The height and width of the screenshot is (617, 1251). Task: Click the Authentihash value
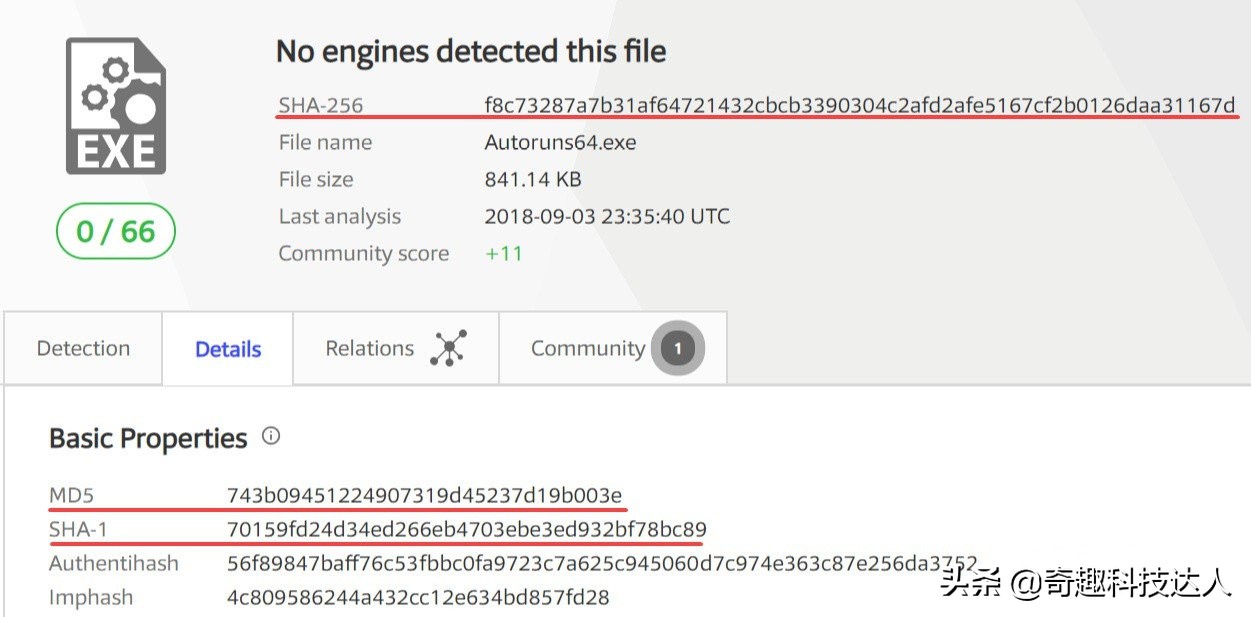(x=602, y=563)
